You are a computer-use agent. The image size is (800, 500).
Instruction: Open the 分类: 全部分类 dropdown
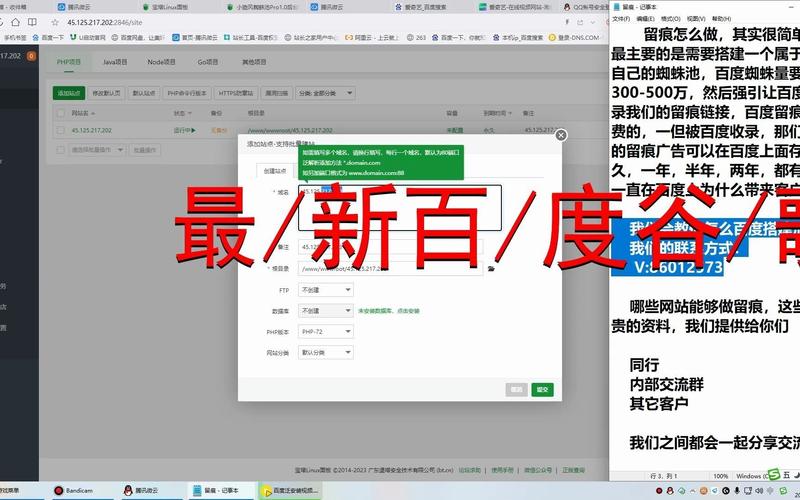tap(326, 93)
